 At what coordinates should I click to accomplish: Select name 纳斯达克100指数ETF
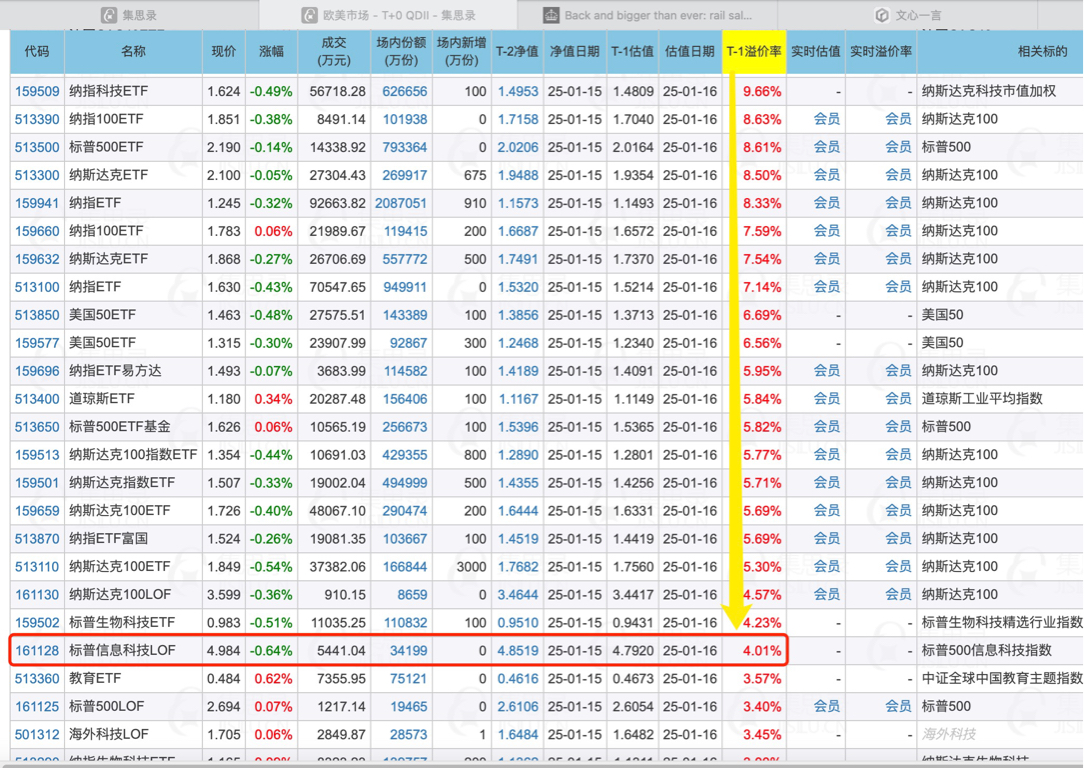133,455
